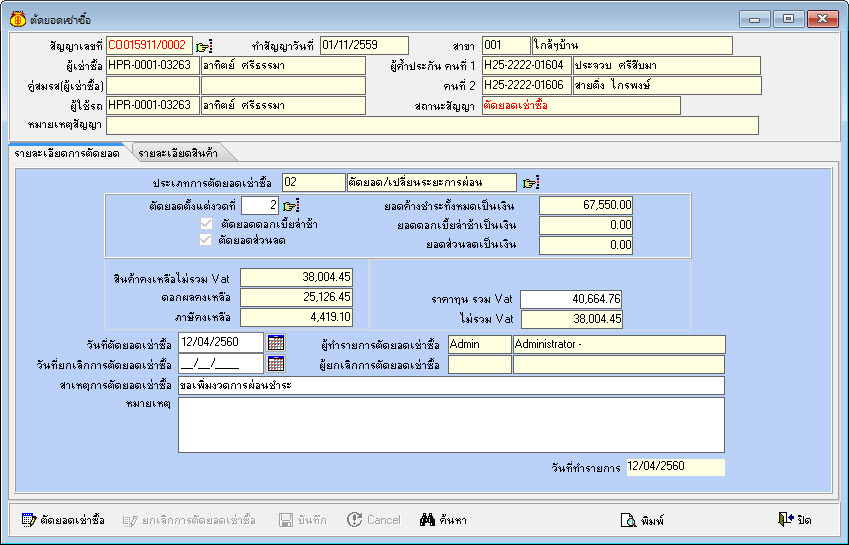Image resolution: width=849 pixels, height=545 pixels.
Task: Click the Cancel button
Action: click(374, 520)
